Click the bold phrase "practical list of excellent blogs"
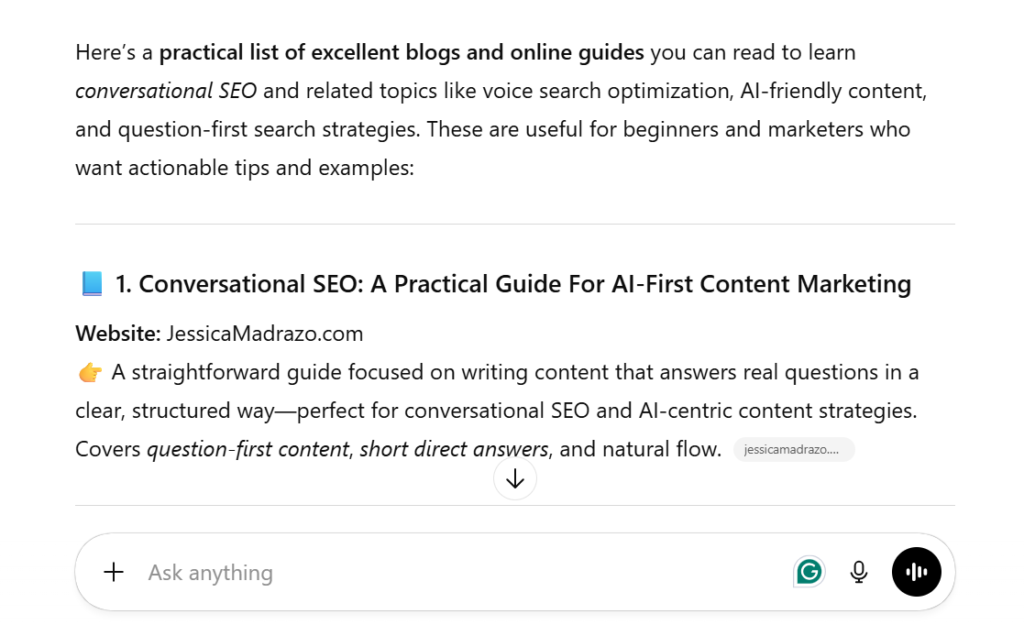Screen dimensions: 1024x625 (310, 52)
